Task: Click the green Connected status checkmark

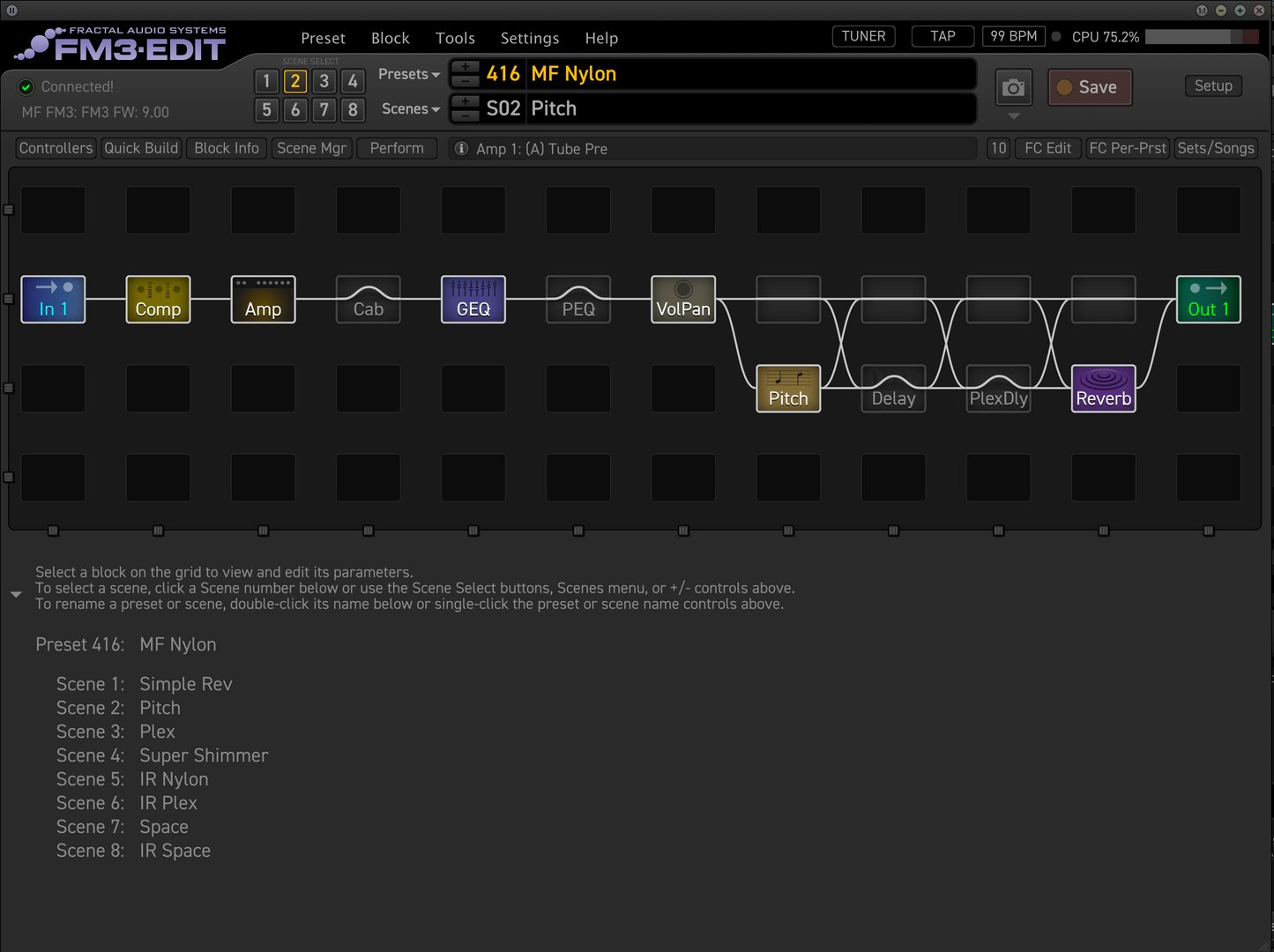Action: 26,86
